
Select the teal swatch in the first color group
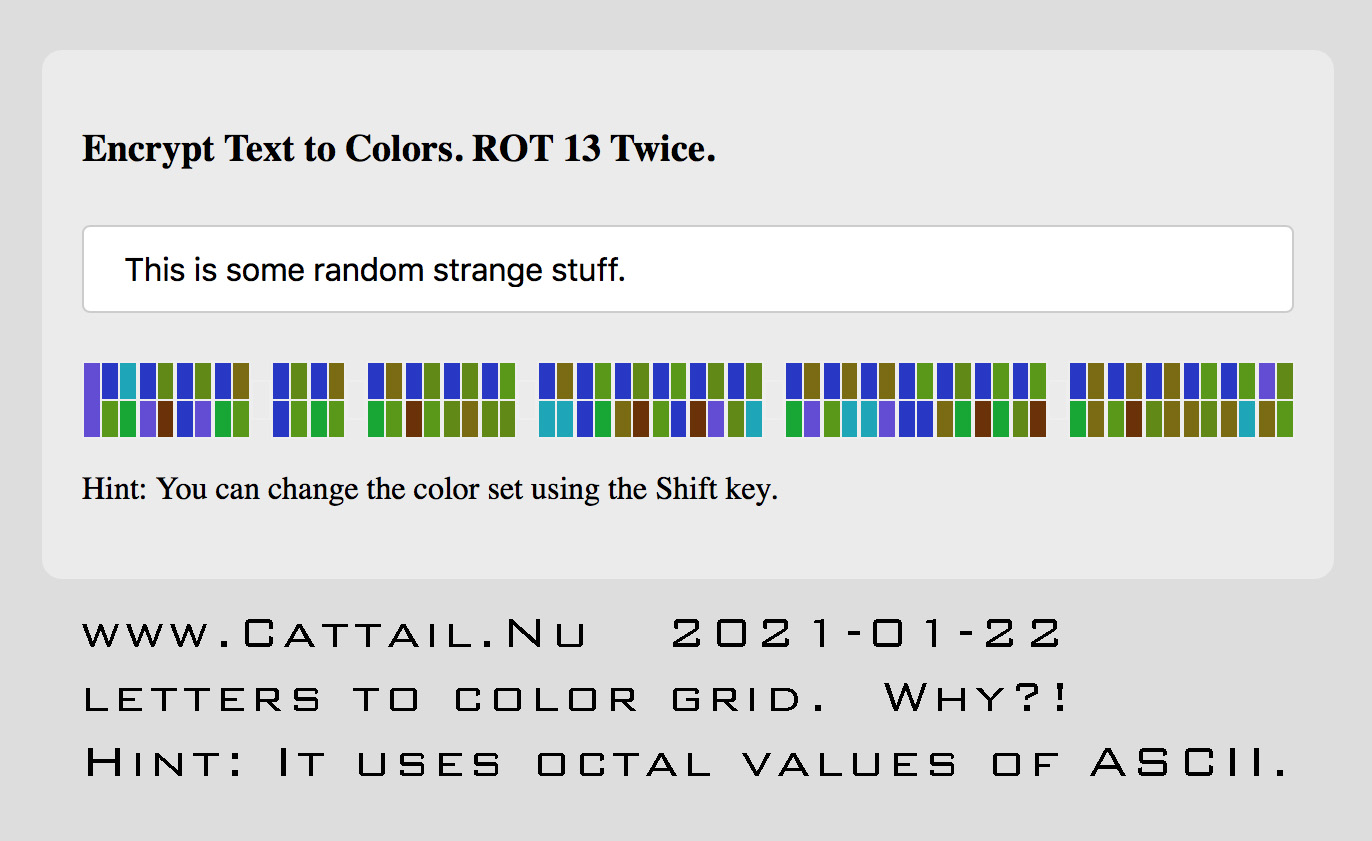tap(128, 381)
